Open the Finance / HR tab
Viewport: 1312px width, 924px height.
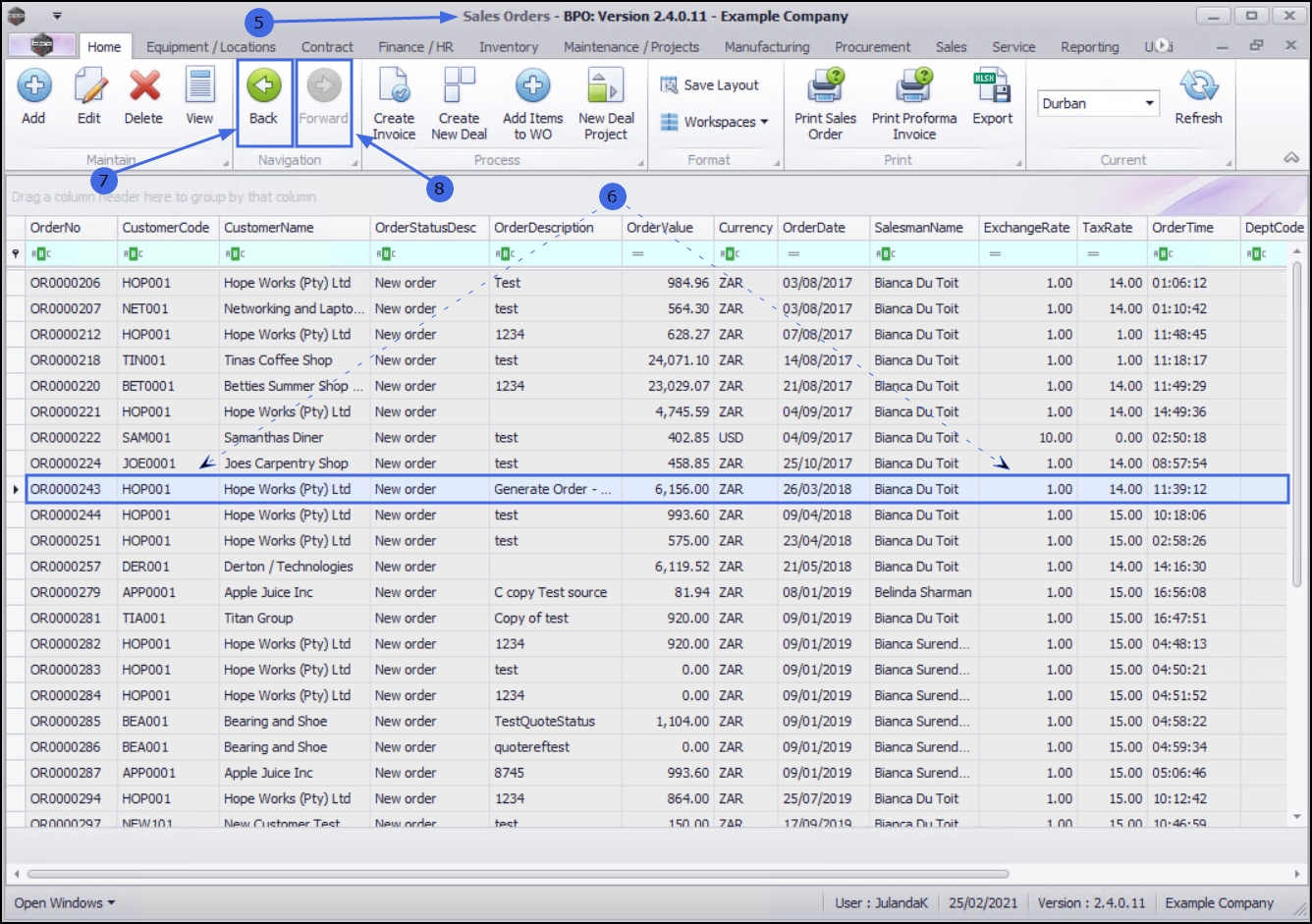tap(416, 46)
